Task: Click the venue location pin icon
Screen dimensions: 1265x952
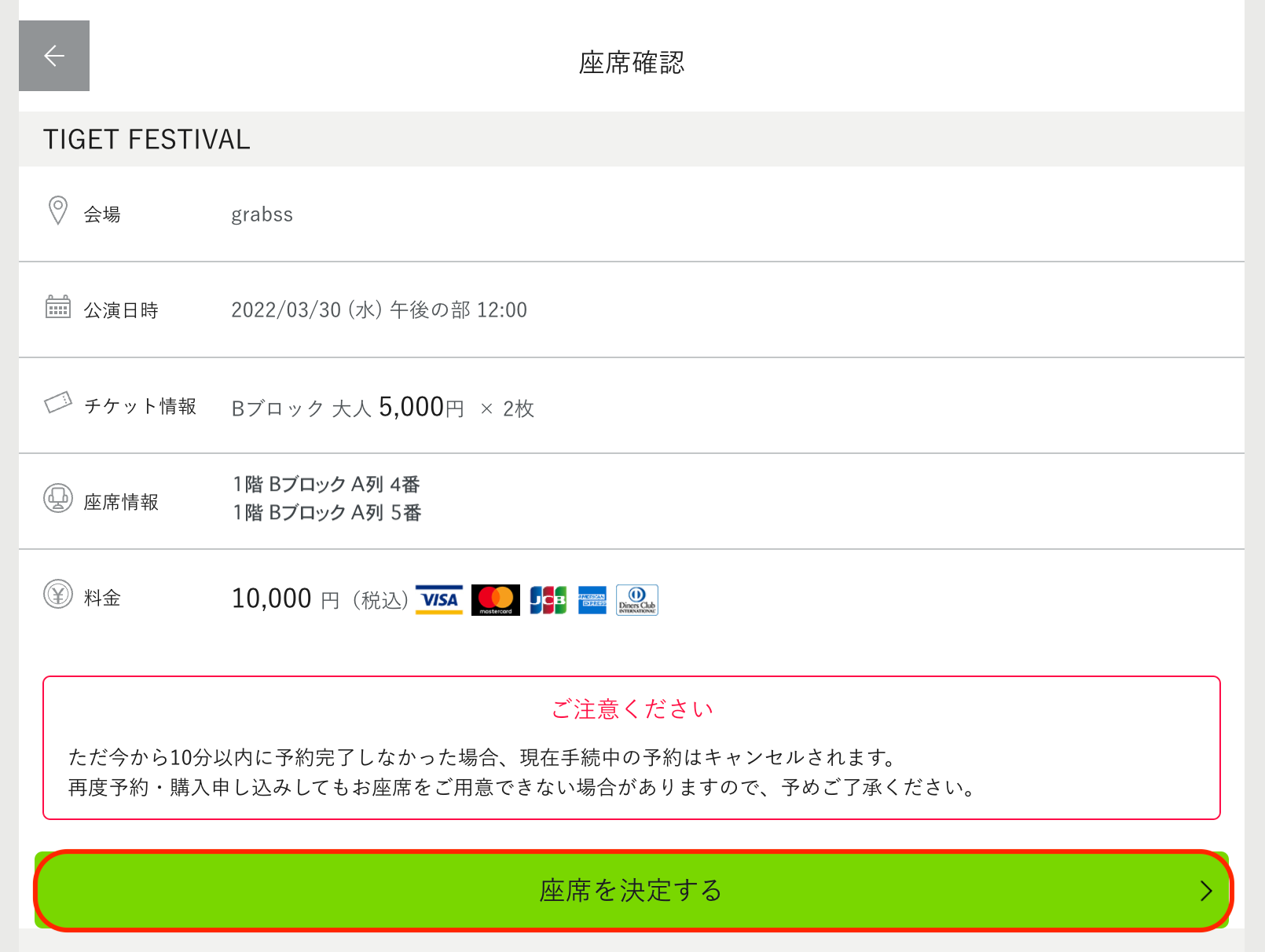Action: (58, 211)
